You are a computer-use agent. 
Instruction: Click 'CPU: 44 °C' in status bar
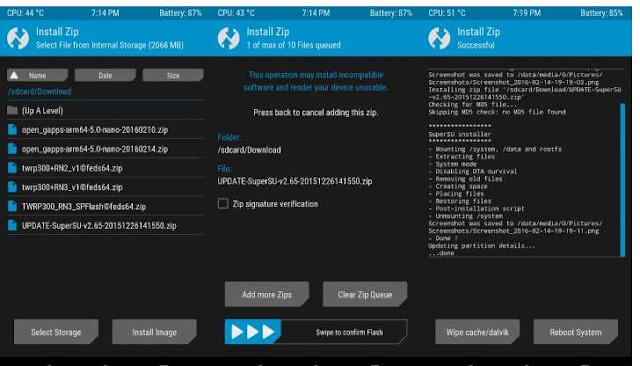[25, 13]
